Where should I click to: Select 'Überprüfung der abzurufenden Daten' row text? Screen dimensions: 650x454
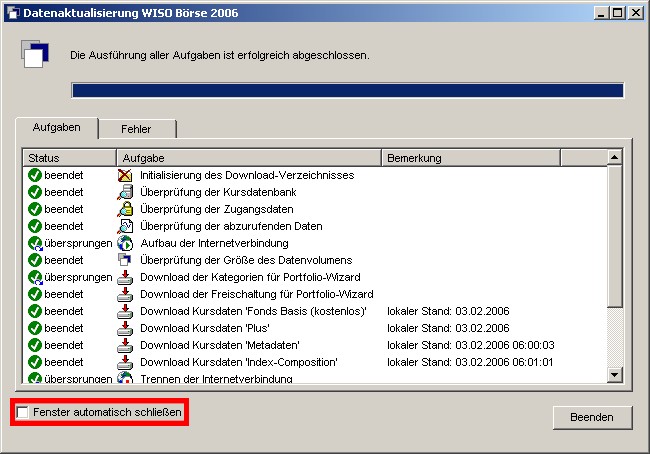[x=231, y=226]
